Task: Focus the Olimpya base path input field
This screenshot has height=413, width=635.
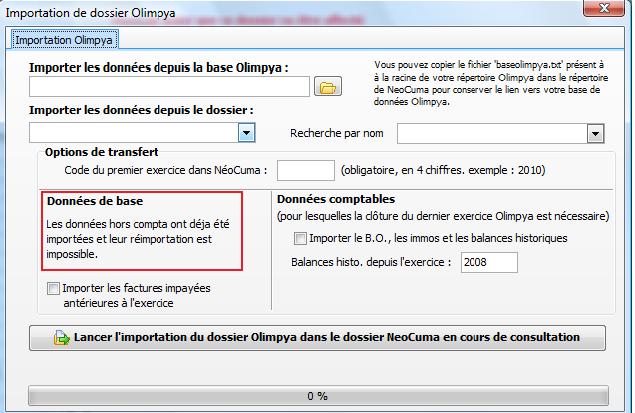Action: [169, 87]
